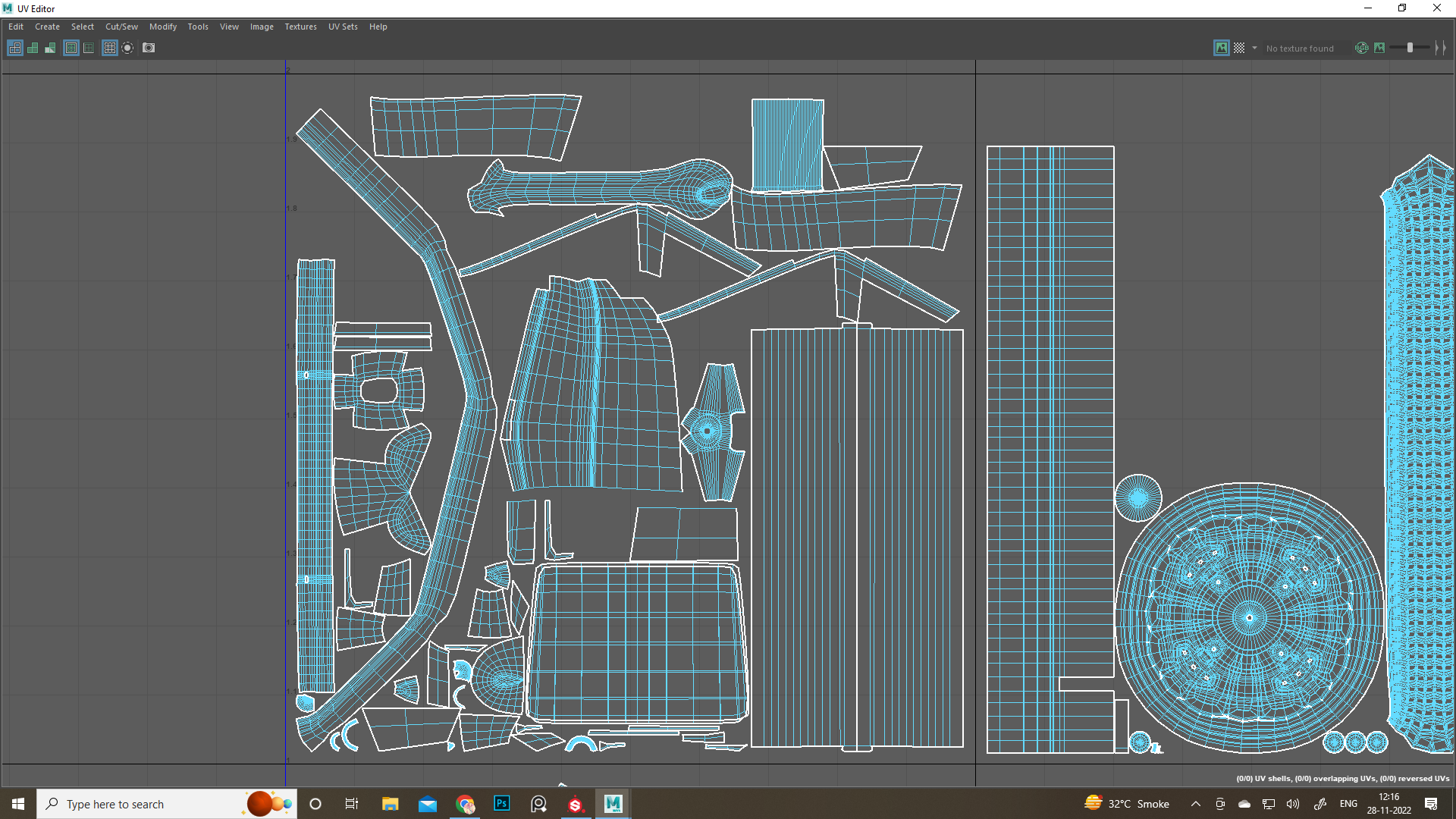
Task: Open File Explorer from the taskbar
Action: [x=390, y=804]
